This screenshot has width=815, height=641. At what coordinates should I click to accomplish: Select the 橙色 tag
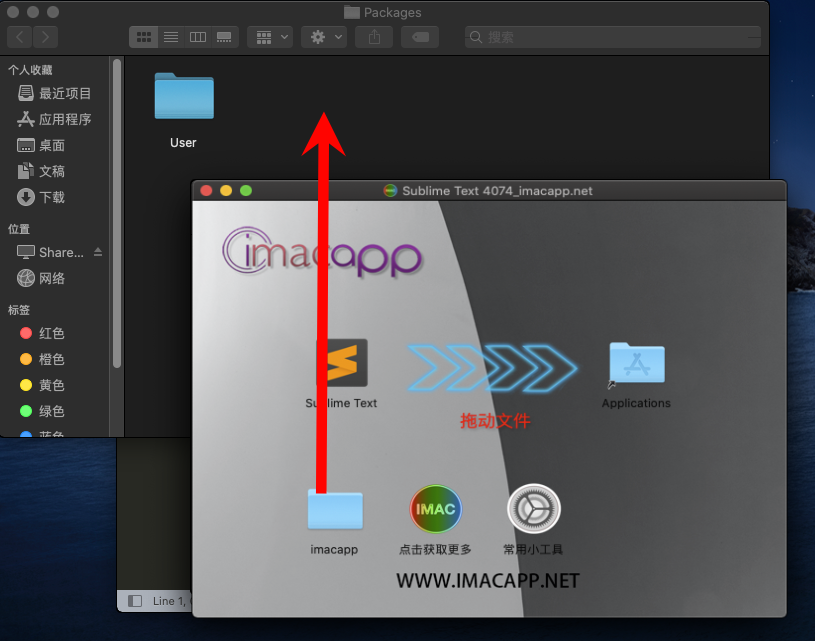click(42, 359)
